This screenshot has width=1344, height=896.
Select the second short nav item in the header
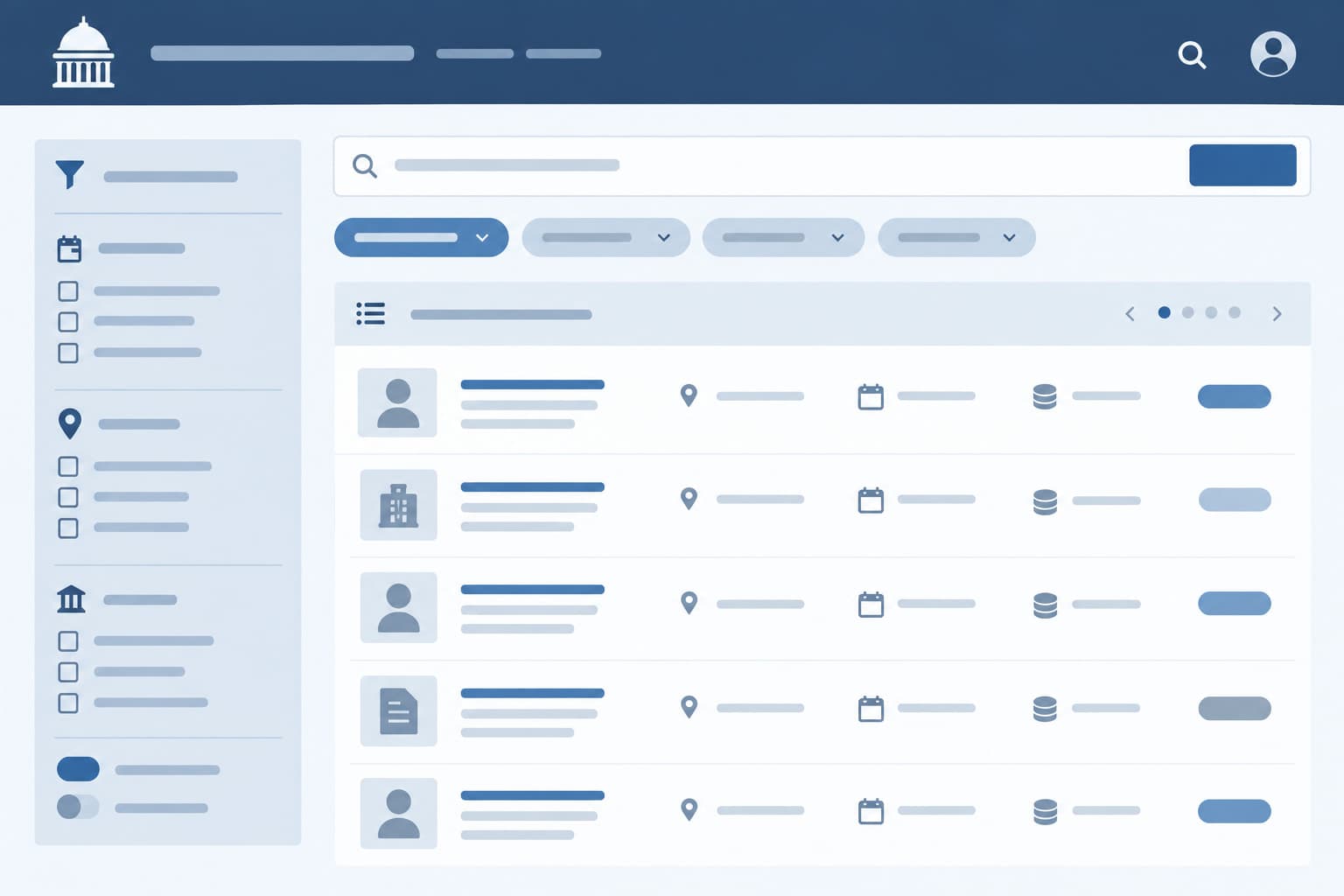click(x=563, y=53)
